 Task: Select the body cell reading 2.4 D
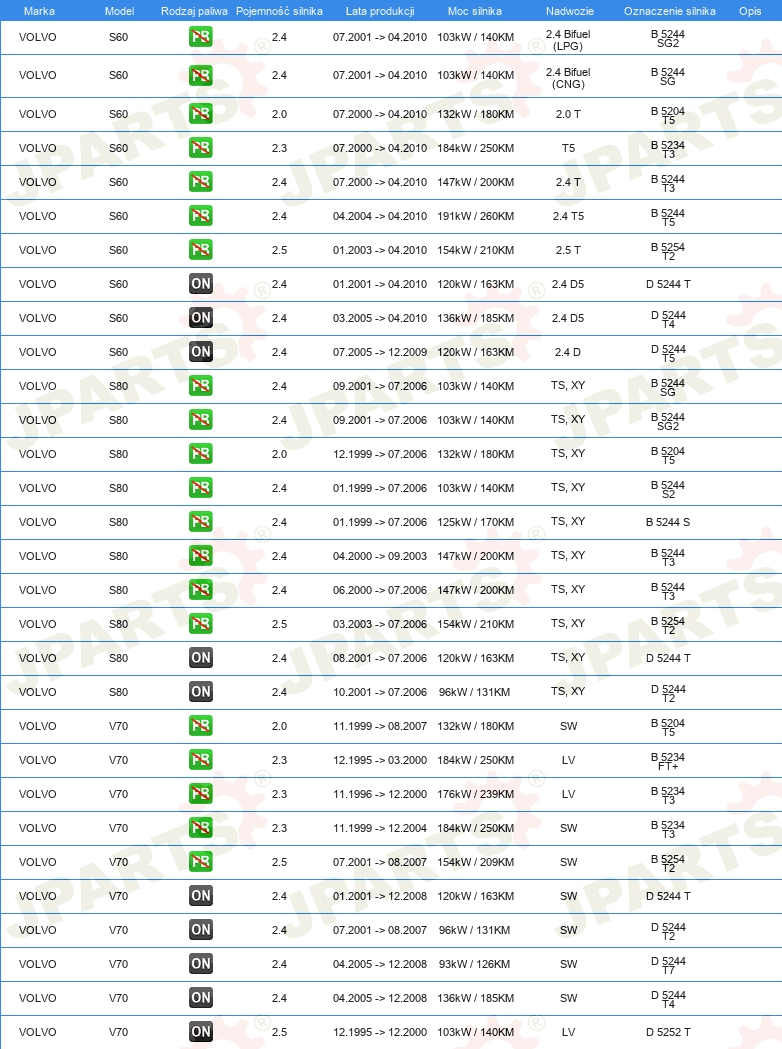click(x=568, y=352)
